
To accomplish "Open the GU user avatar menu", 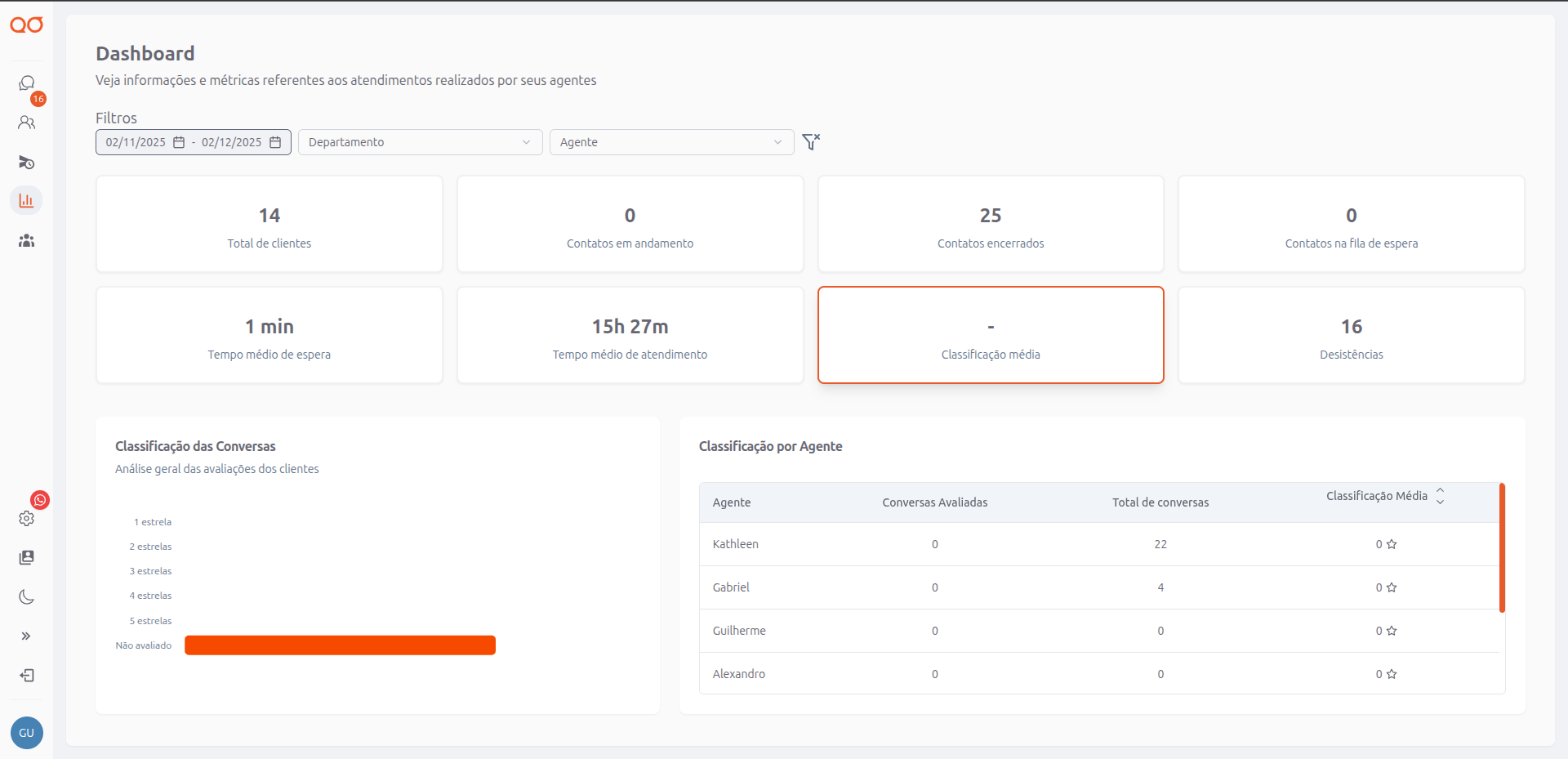I will click(x=26, y=733).
